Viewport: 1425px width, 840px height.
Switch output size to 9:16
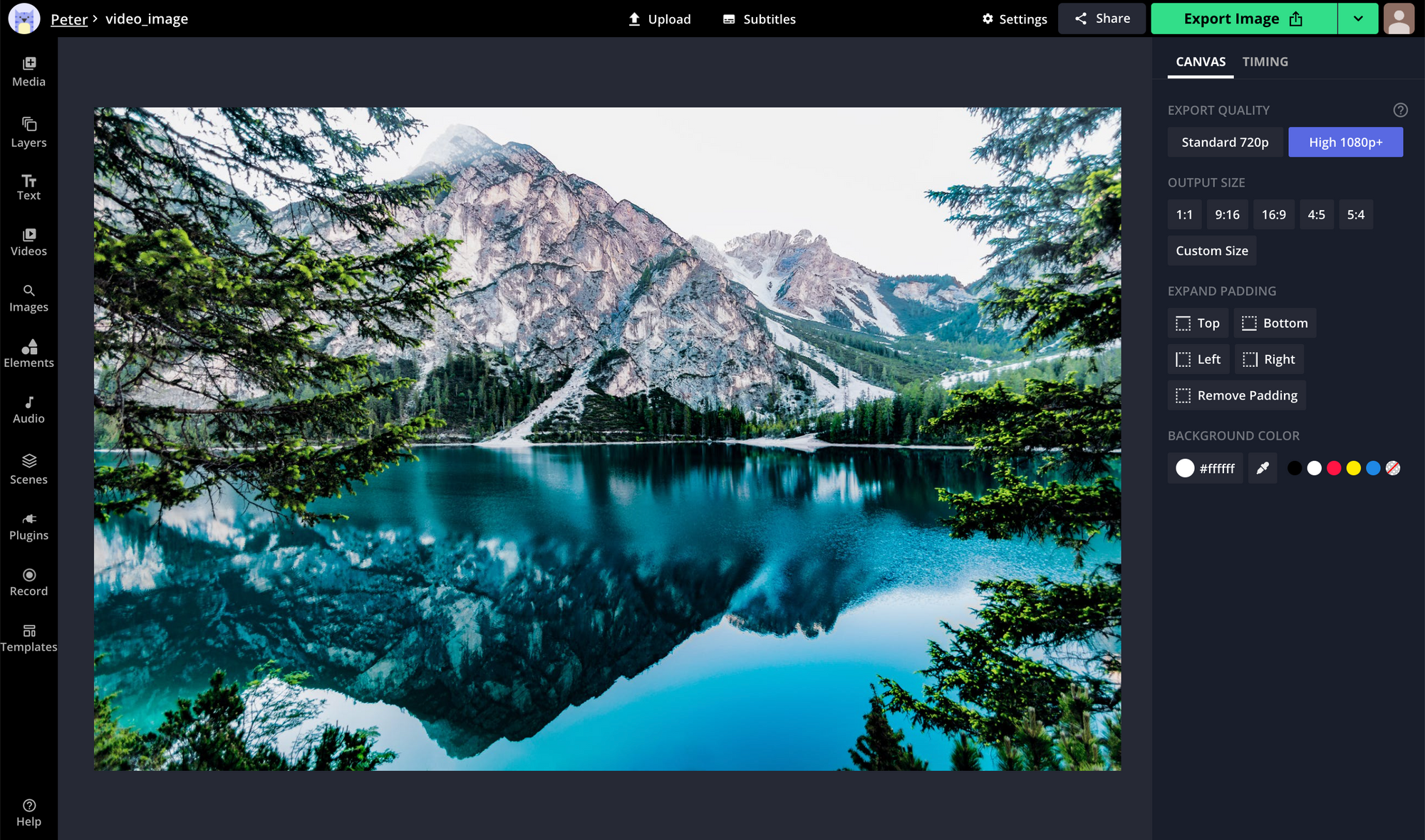point(1227,214)
